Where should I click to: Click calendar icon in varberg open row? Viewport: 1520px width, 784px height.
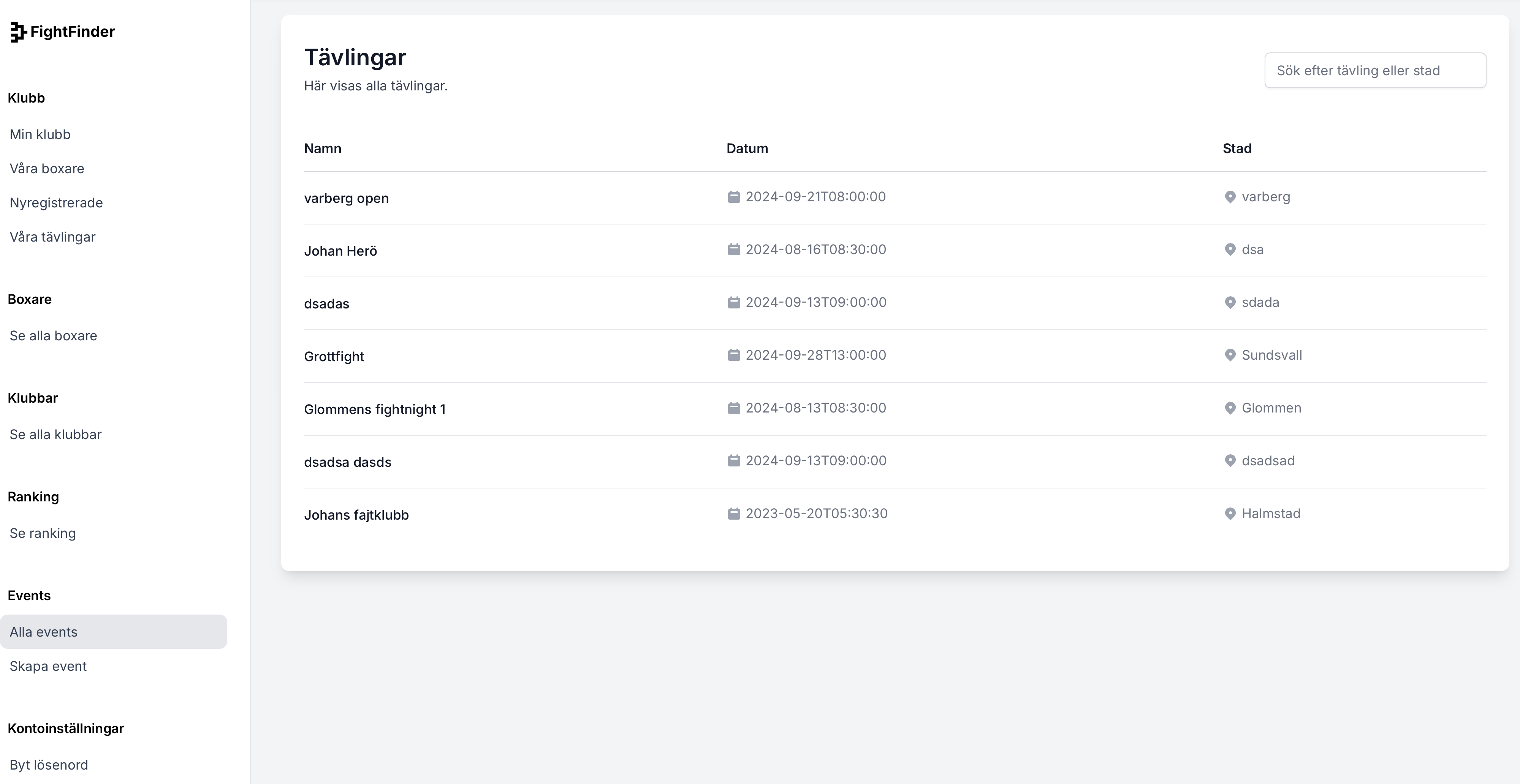click(x=733, y=197)
